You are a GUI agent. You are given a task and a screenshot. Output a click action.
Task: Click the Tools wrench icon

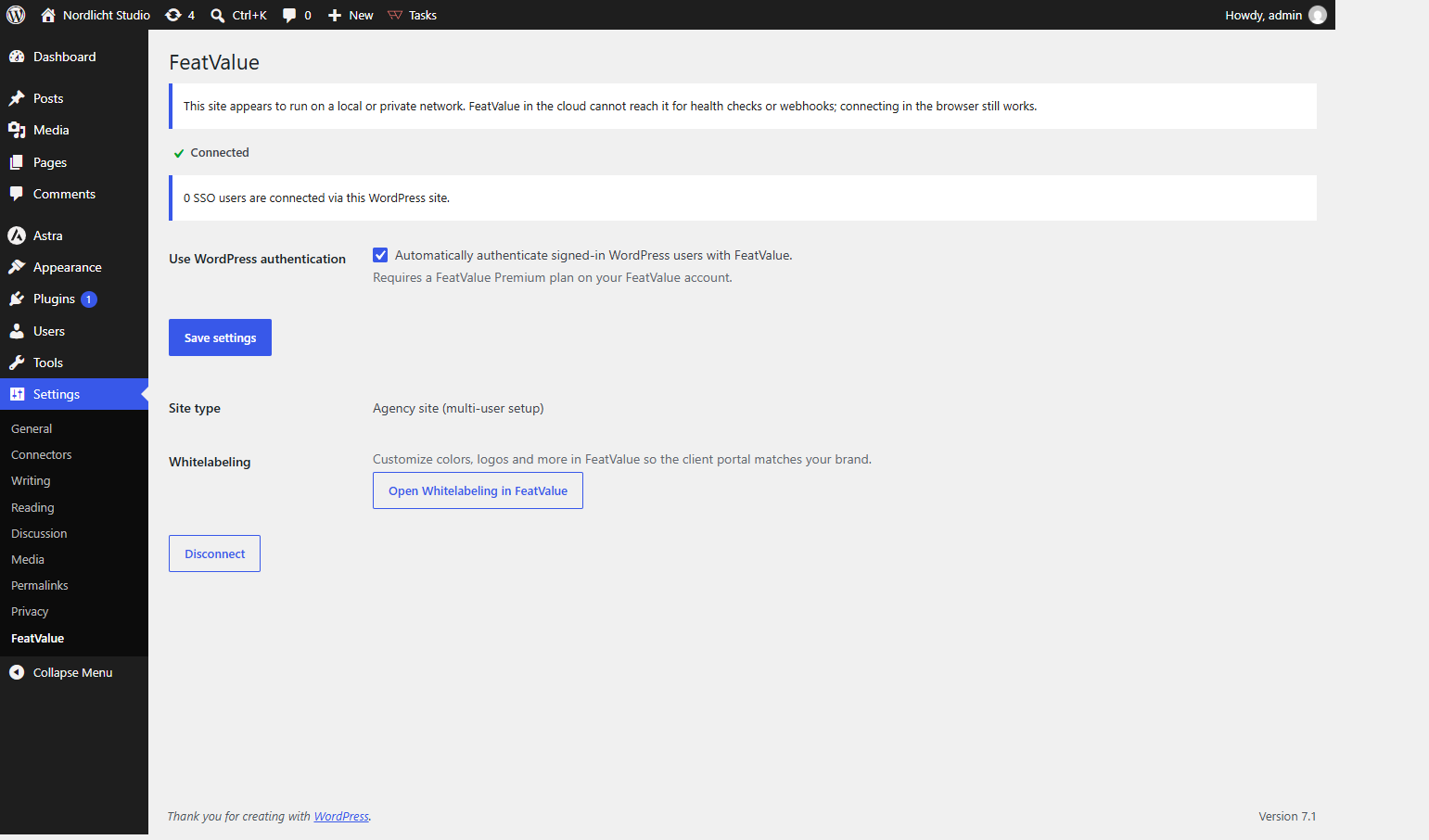(17, 363)
